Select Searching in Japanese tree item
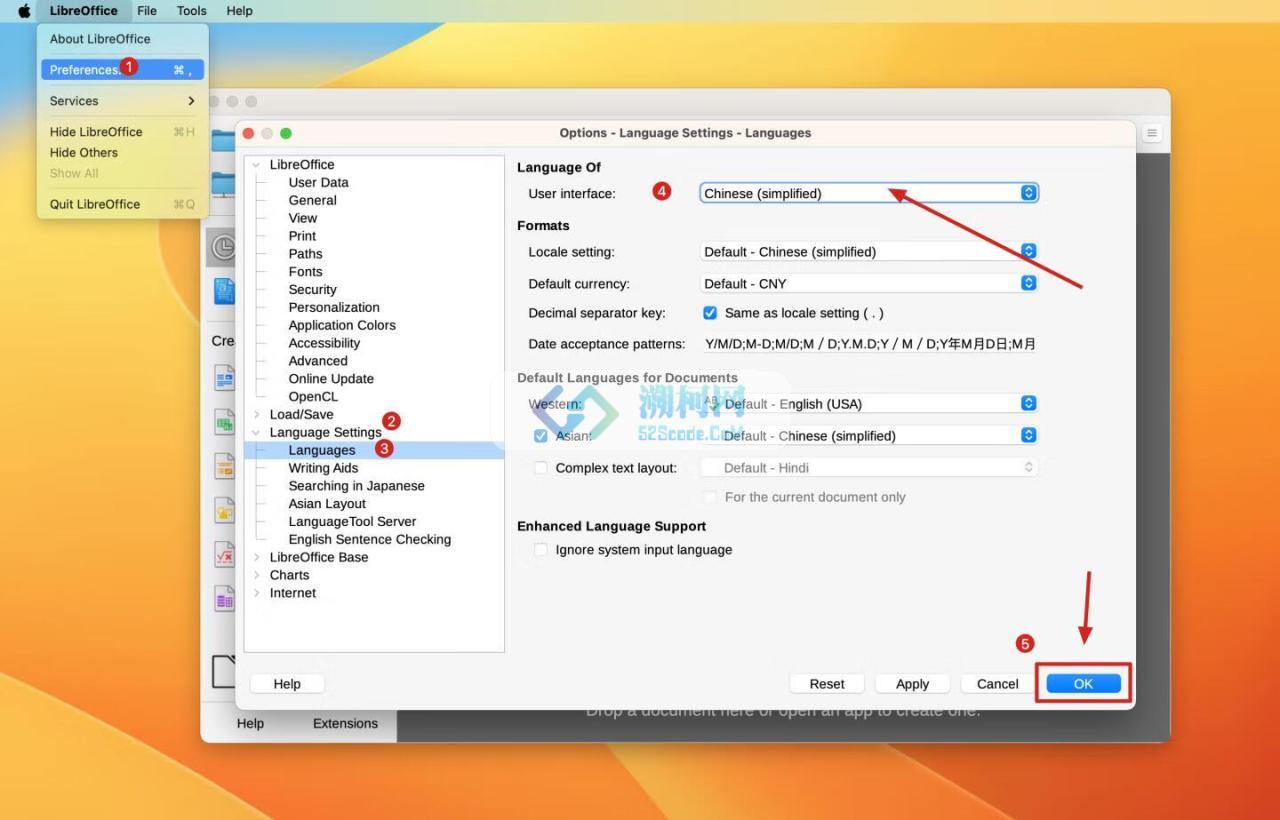This screenshot has width=1280, height=820. [x=356, y=487]
